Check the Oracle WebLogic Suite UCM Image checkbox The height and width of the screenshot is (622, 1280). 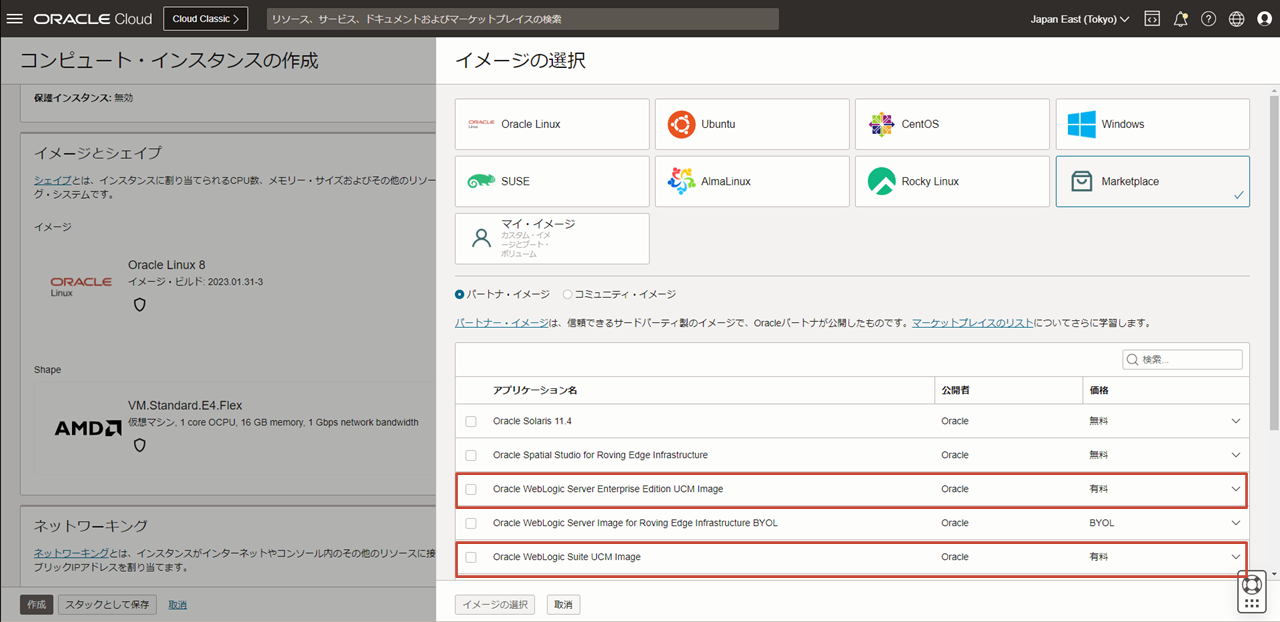[470, 557]
